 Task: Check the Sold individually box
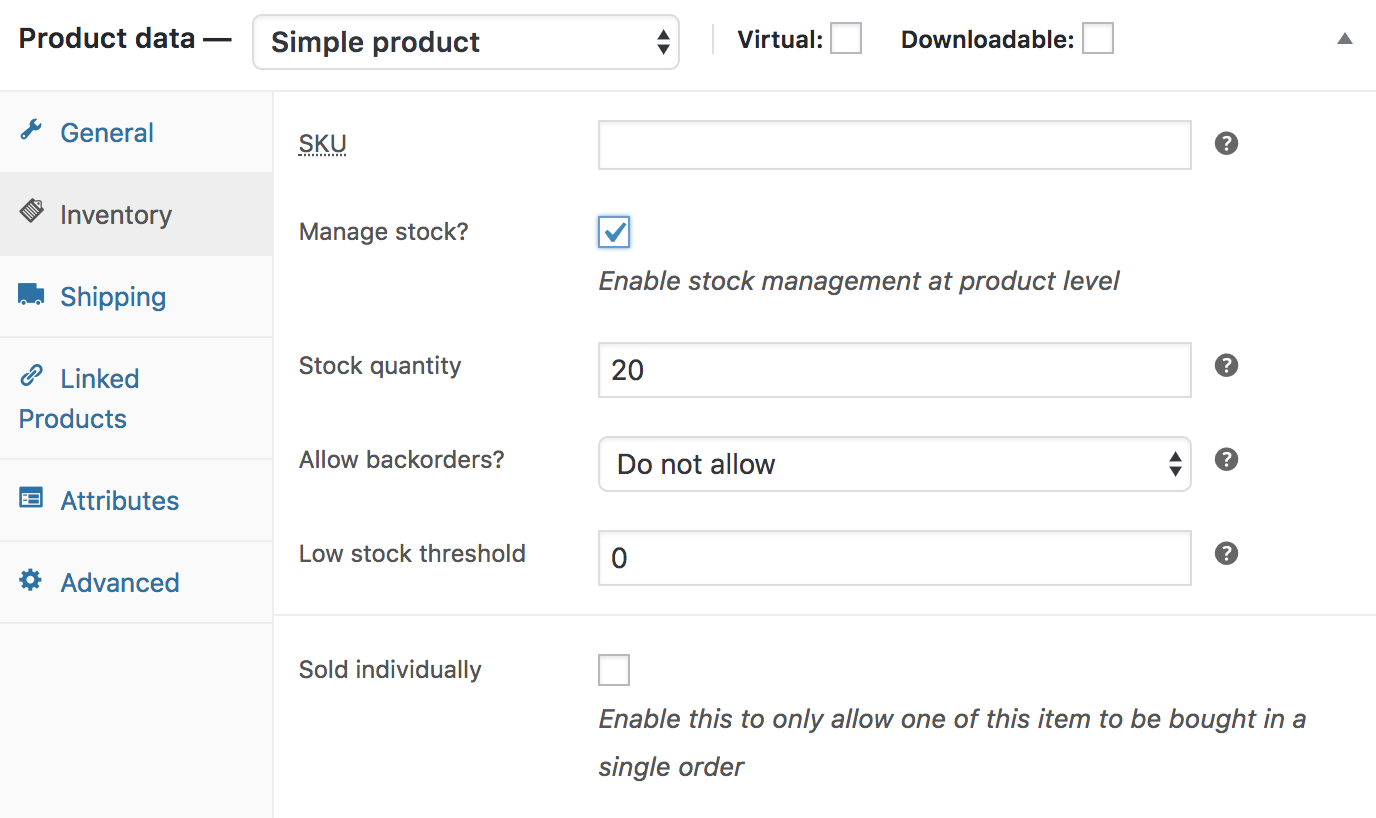coord(614,670)
